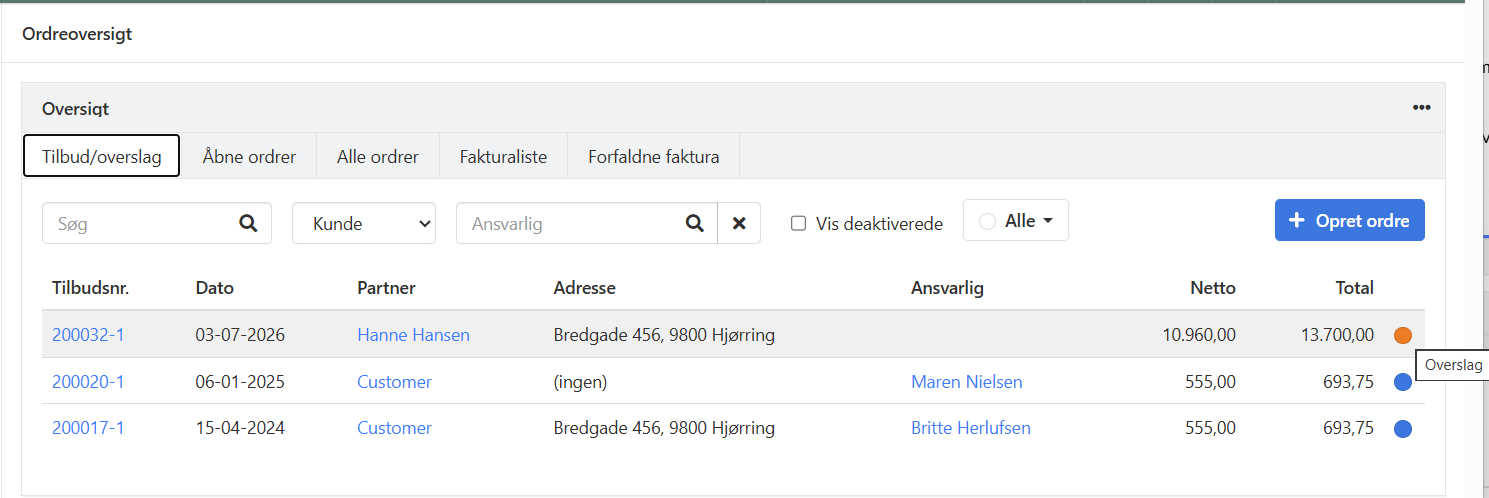Click the Adresse column header

pyautogui.click(x=585, y=288)
